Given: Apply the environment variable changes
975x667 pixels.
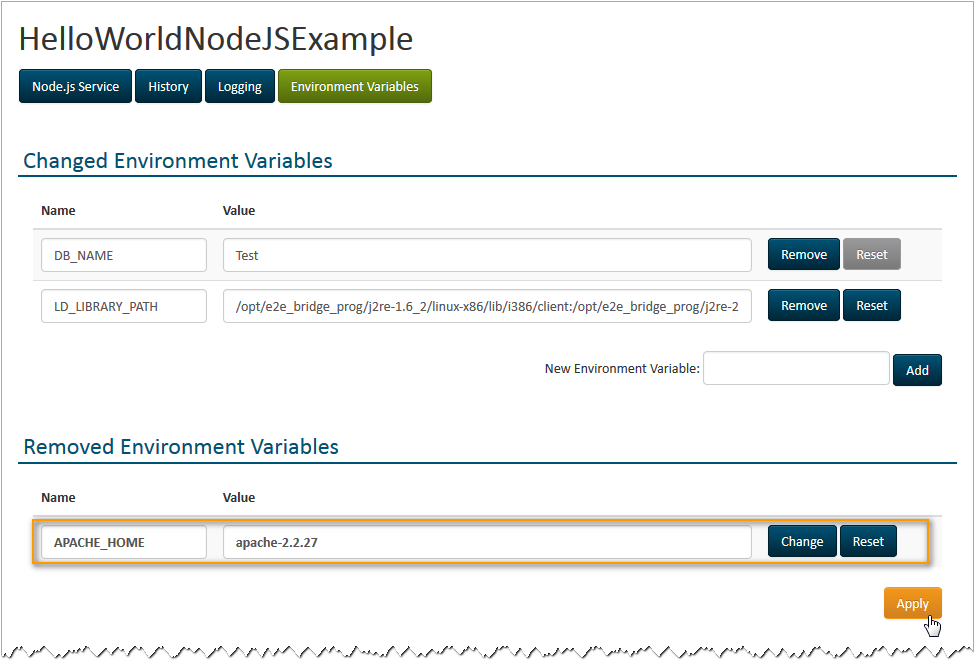Looking at the screenshot, I should 912,603.
